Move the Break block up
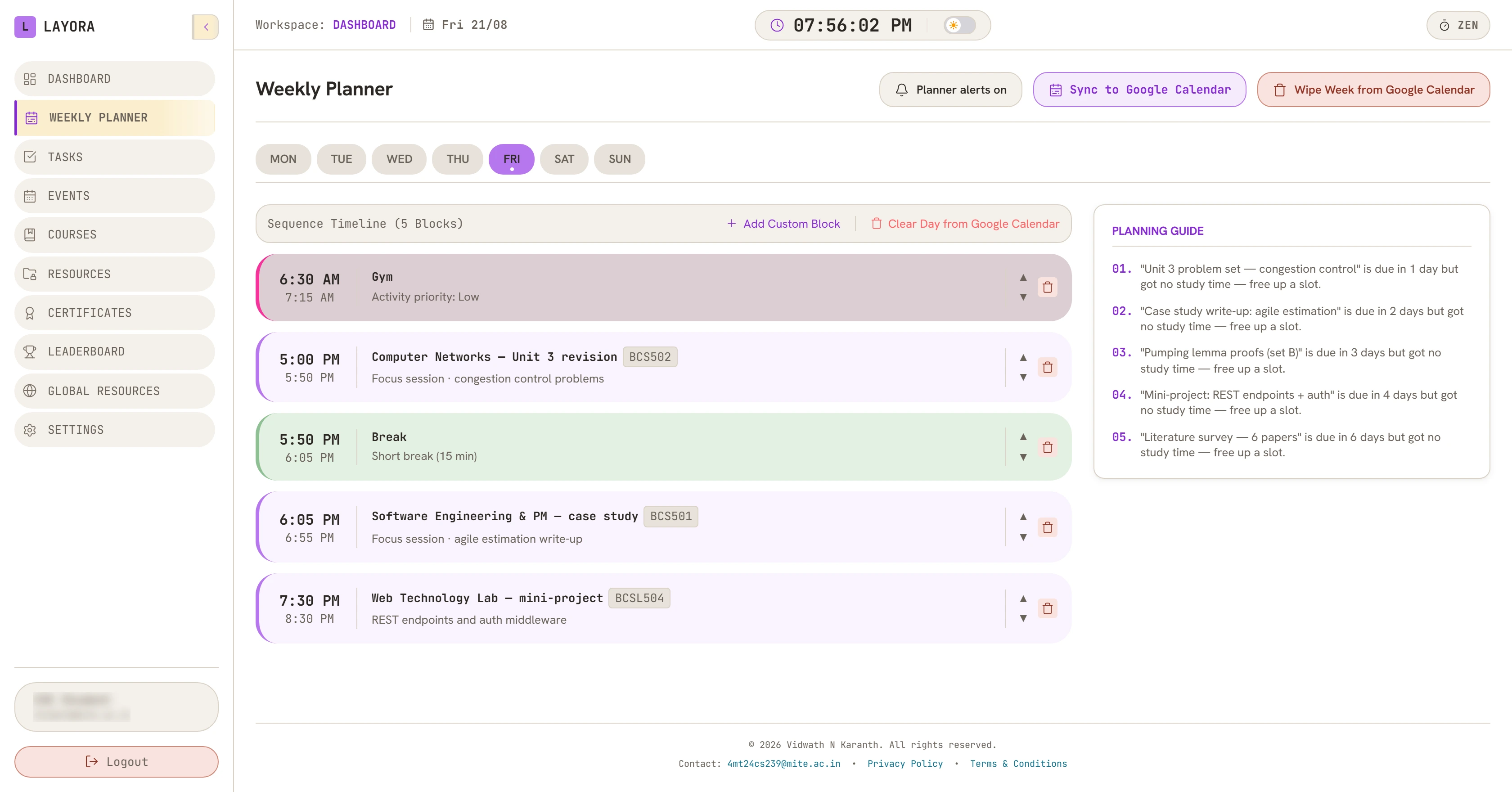Image resolution: width=1512 pixels, height=792 pixels. [1023, 437]
